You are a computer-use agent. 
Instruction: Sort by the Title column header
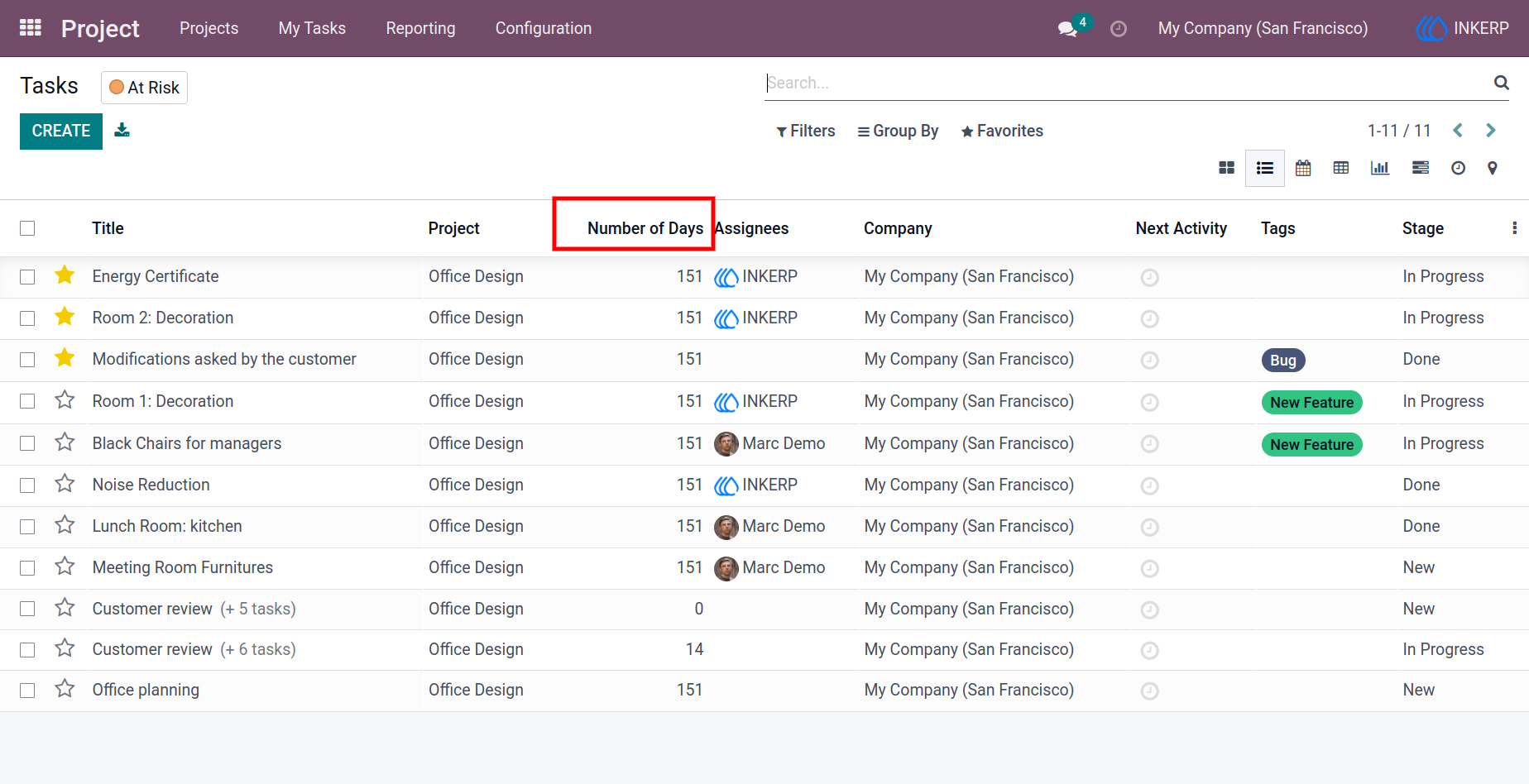[108, 228]
